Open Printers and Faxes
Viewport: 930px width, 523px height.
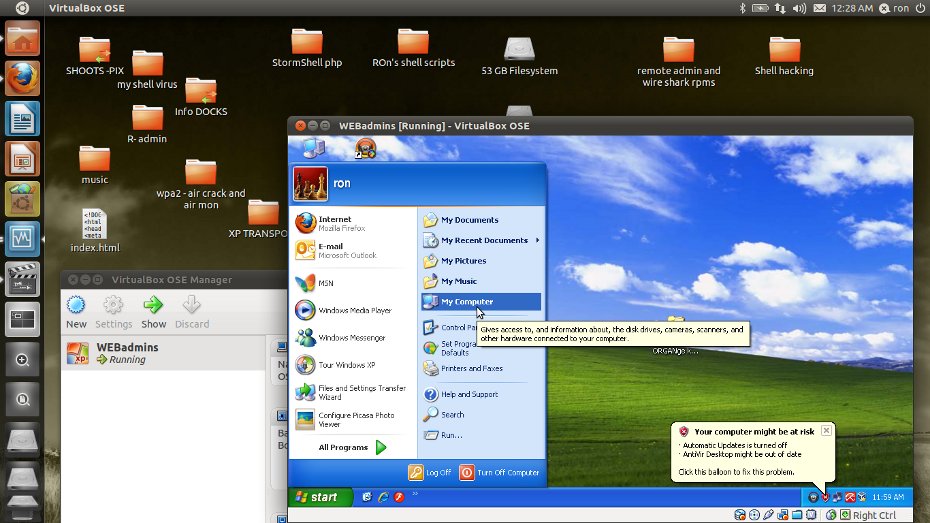point(481,368)
